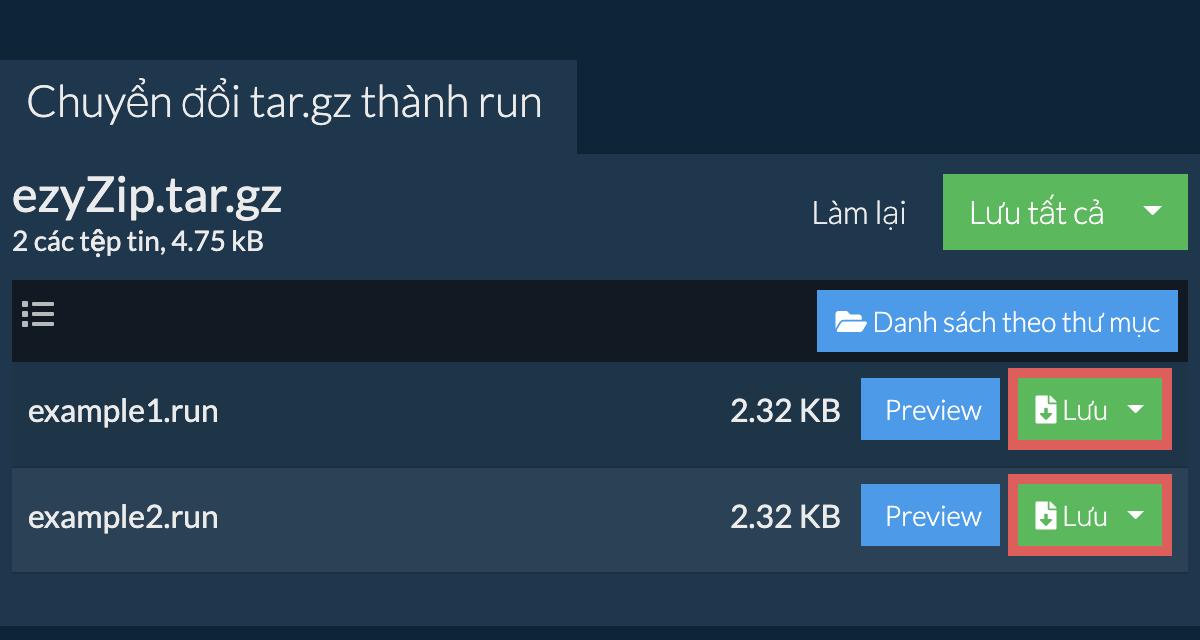Expand the "Lưu tất cả" dropdown arrow
Image resolution: width=1200 pixels, height=640 pixels.
tap(1152, 211)
